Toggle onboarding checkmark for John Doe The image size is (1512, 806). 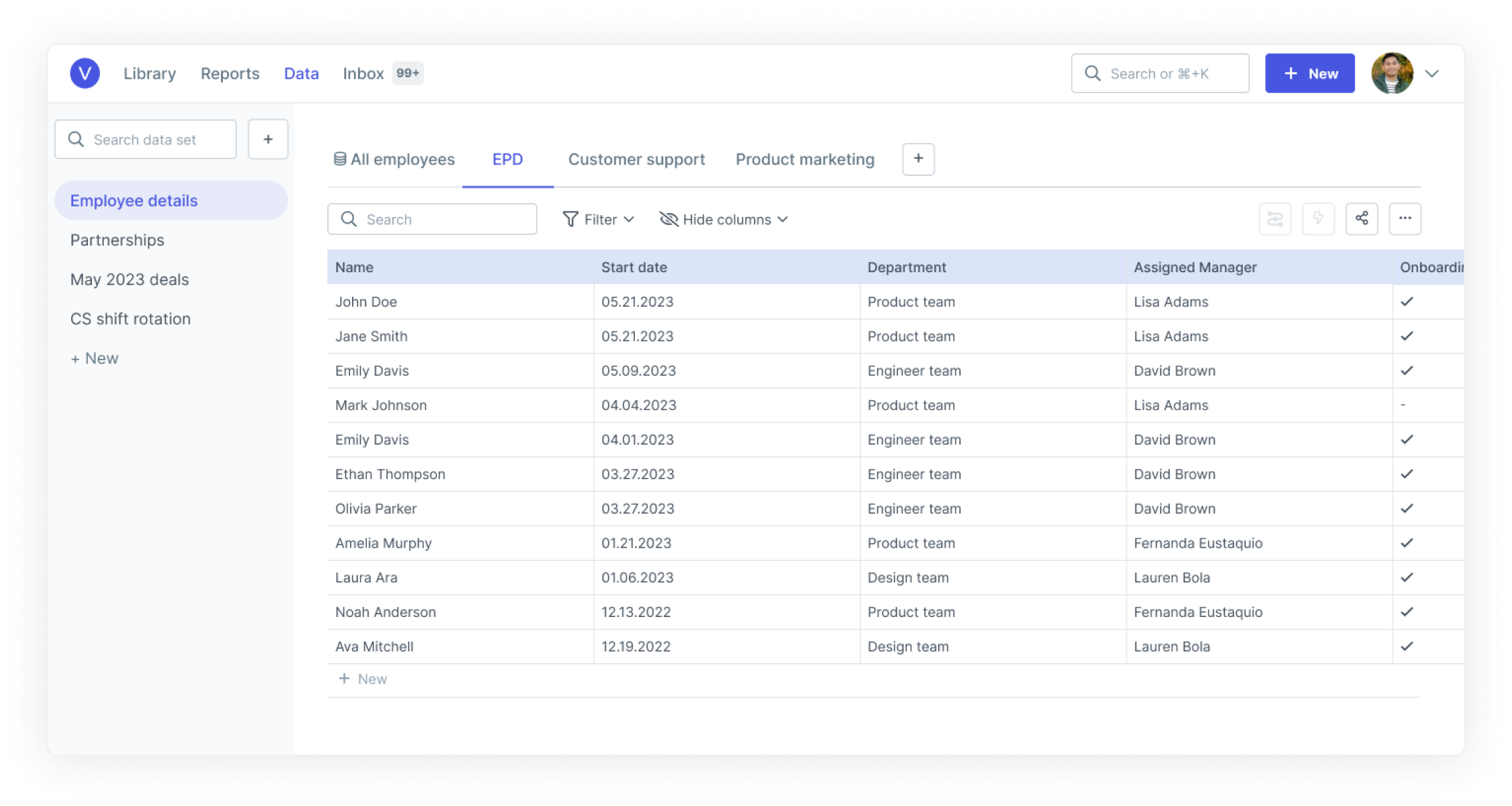click(x=1407, y=302)
